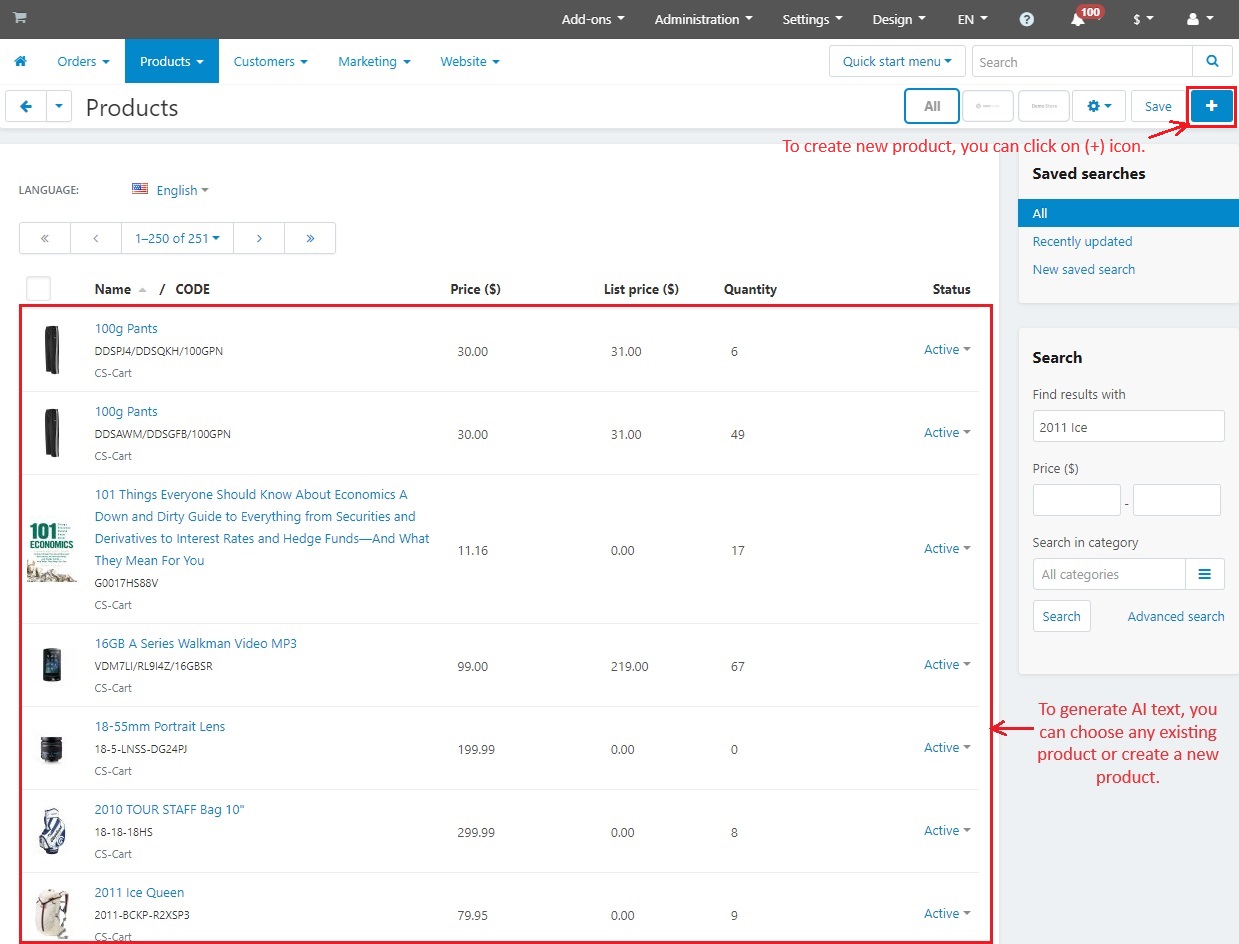Tick the select-all products checkbox
Viewport: 1239px width, 944px height.
(38, 289)
